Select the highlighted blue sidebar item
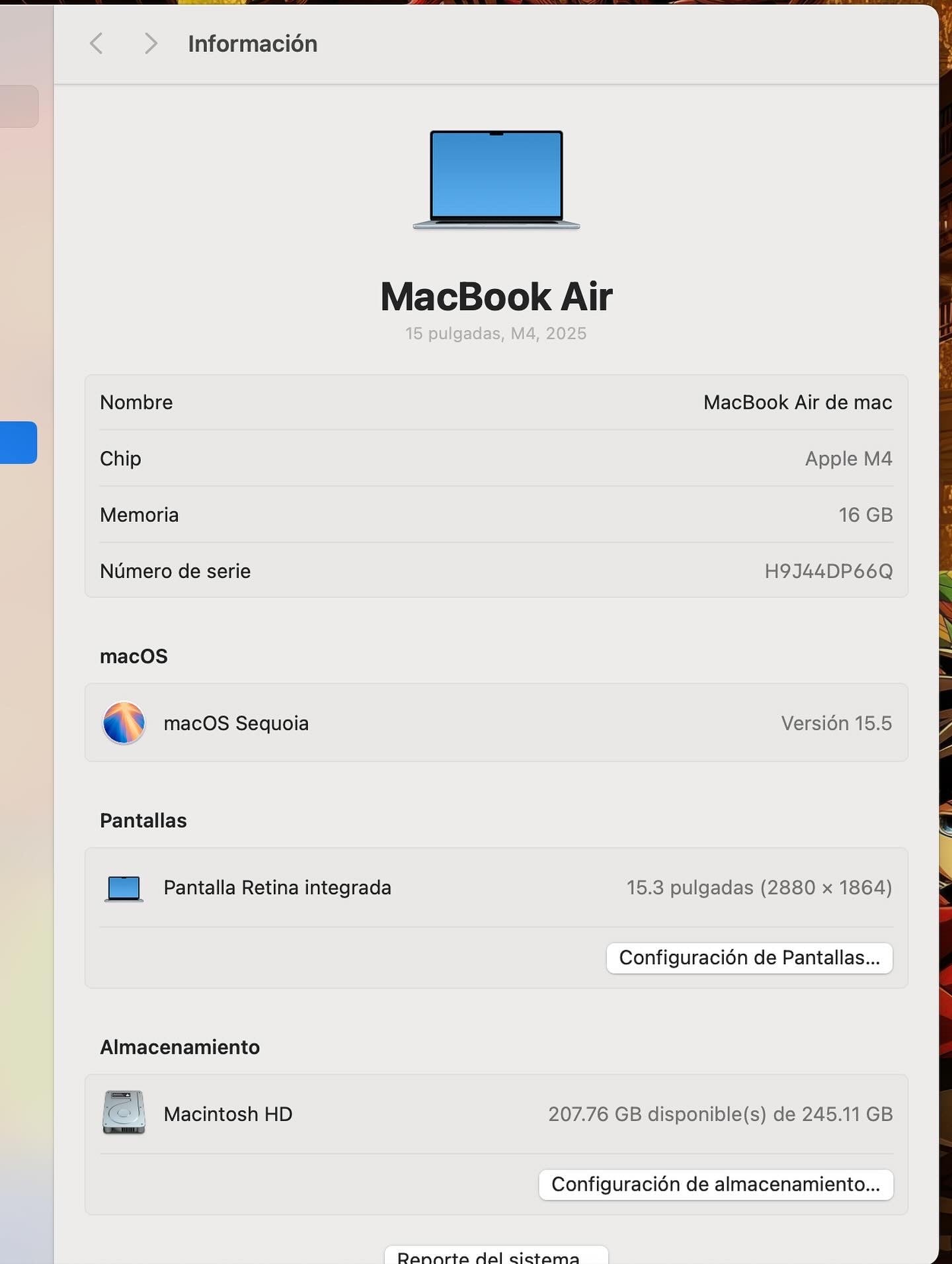This screenshot has height=1264, width=952. coord(19,442)
